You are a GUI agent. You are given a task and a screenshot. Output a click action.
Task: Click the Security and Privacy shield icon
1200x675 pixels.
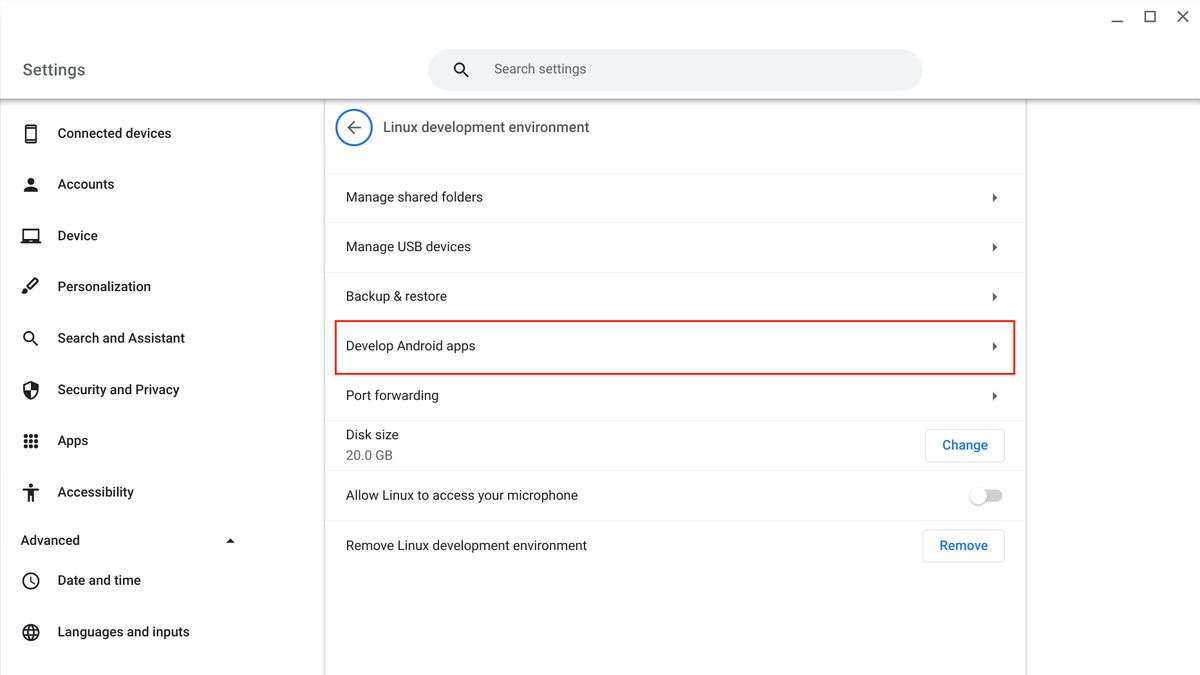(x=31, y=390)
